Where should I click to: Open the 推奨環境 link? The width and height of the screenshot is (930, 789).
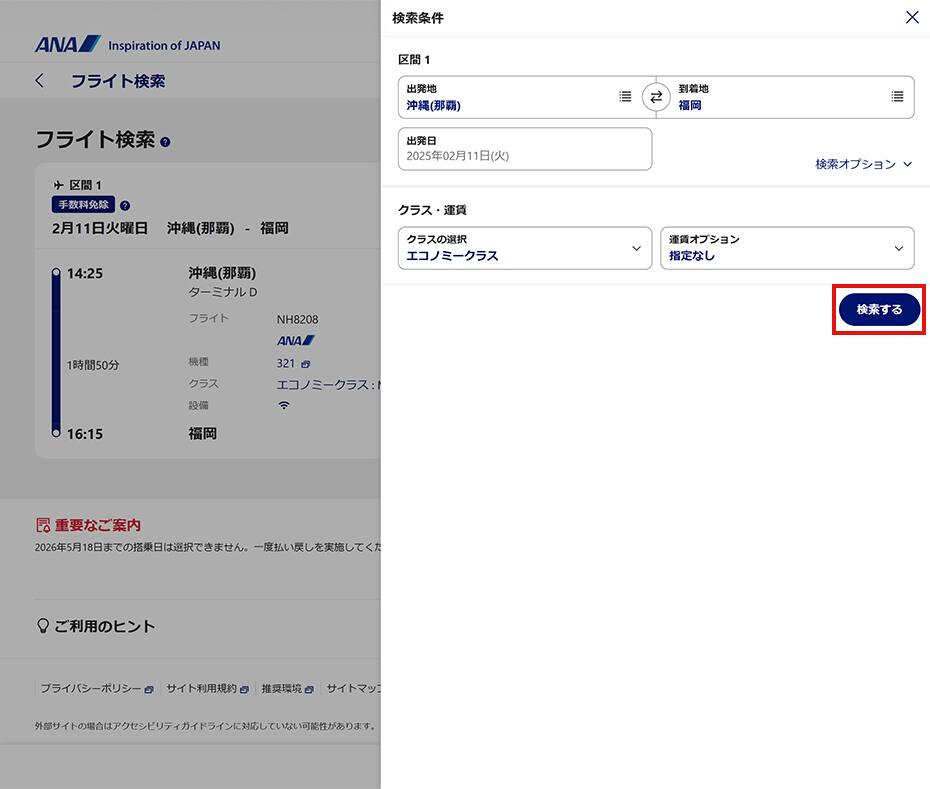(x=286, y=689)
